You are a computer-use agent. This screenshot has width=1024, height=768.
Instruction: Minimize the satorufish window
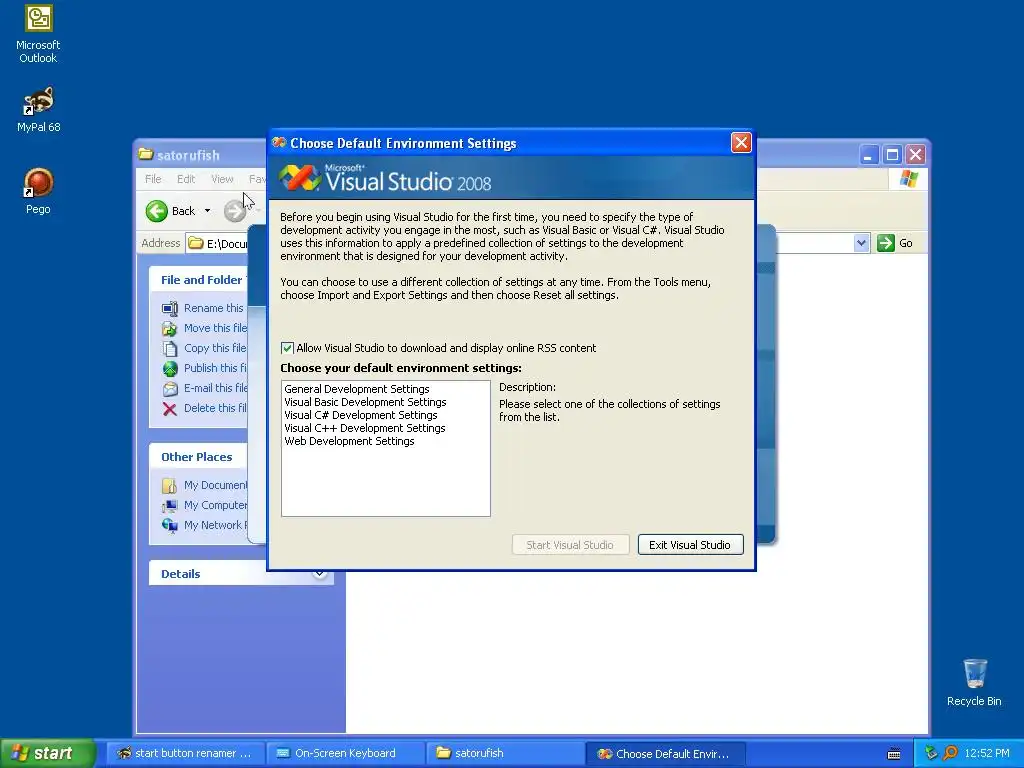click(x=869, y=155)
